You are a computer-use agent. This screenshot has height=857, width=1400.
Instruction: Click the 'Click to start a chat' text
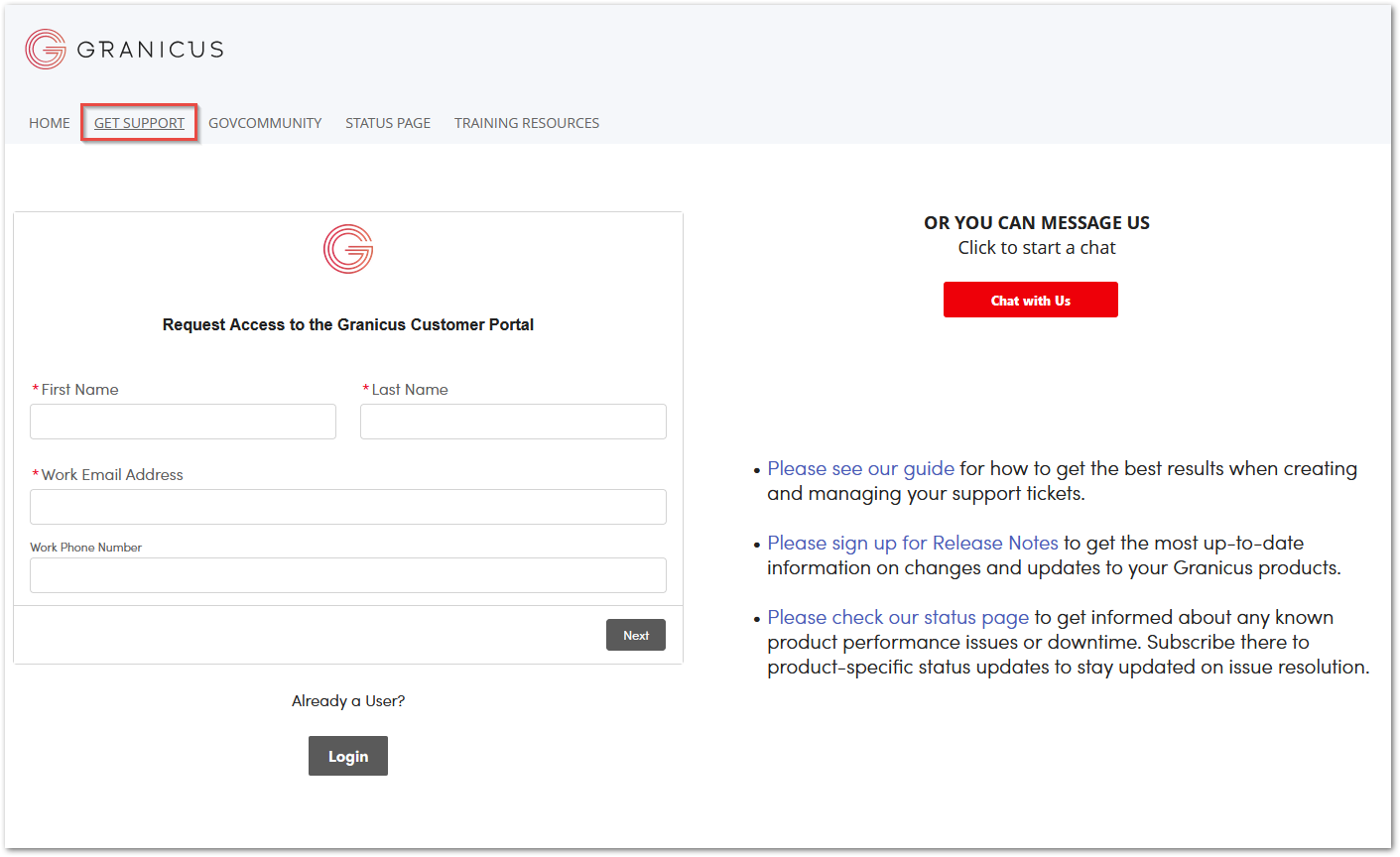tap(1036, 247)
